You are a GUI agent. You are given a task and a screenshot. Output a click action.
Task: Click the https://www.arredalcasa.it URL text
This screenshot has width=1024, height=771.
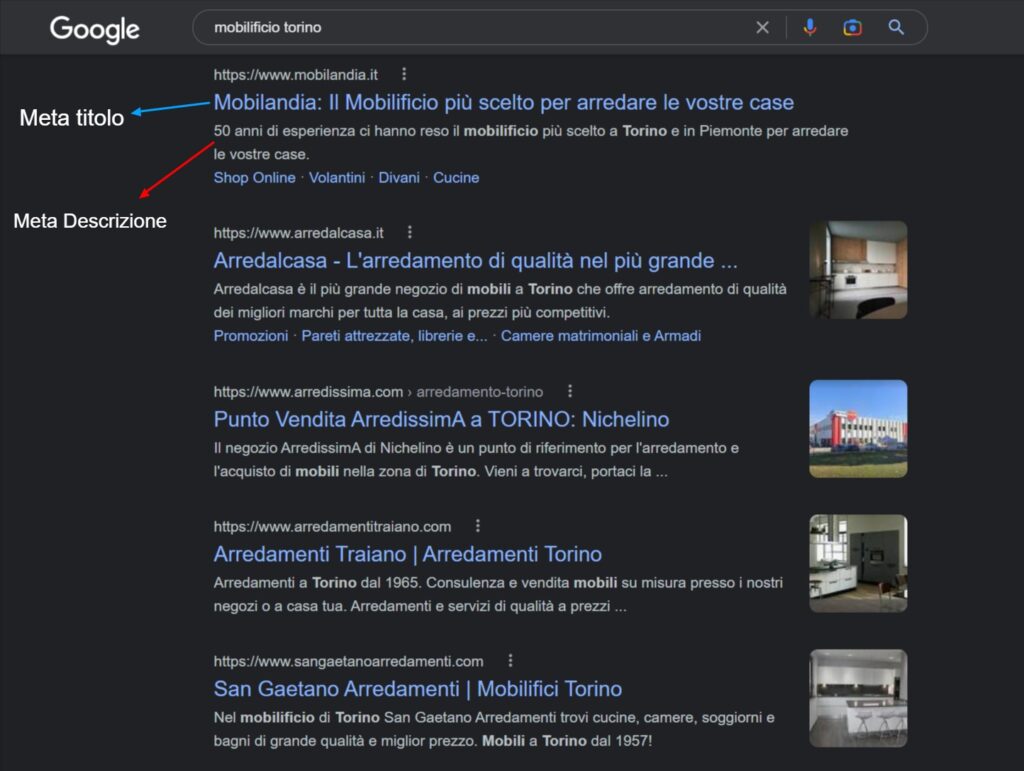pyautogui.click(x=298, y=233)
